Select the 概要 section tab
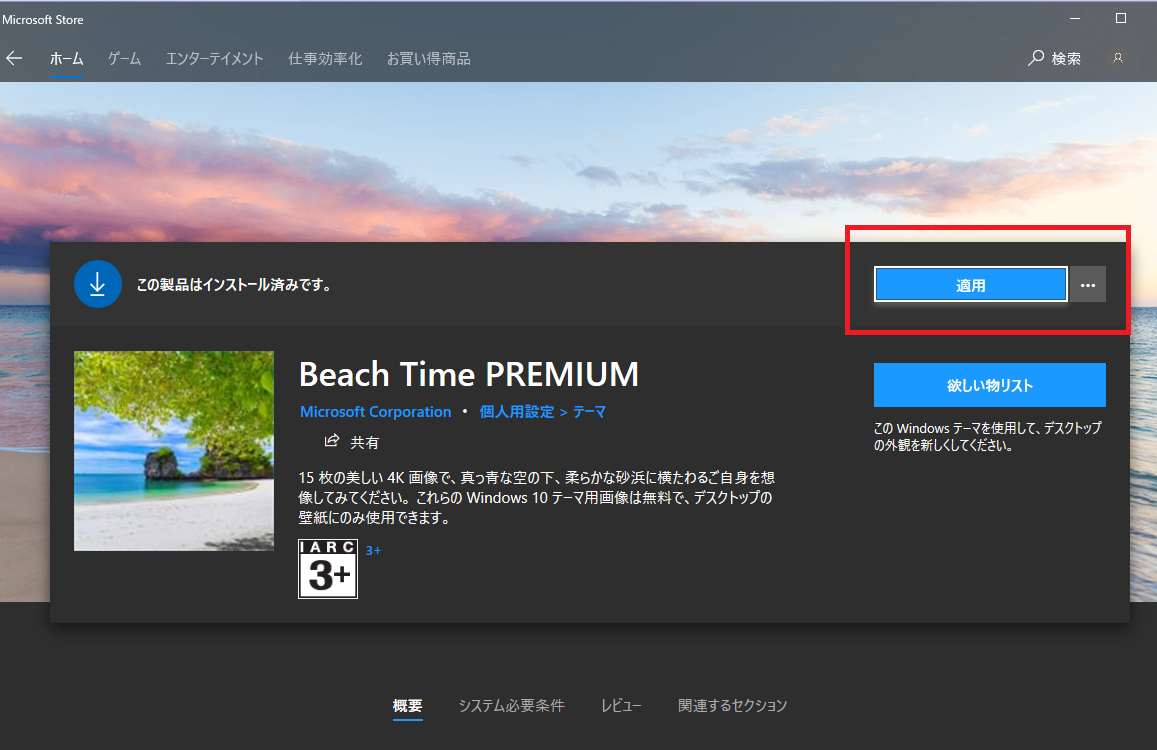Screen dimensions: 1157x750 click(x=407, y=706)
